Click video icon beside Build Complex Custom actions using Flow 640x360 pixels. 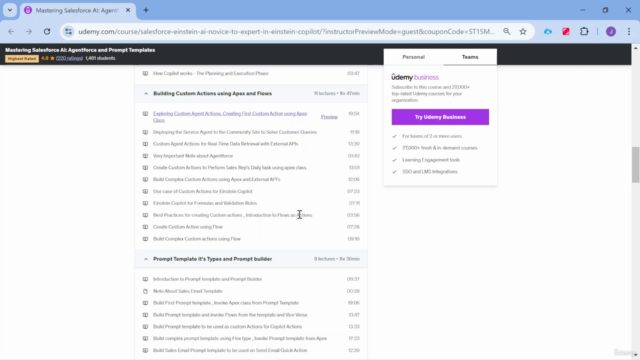point(145,239)
